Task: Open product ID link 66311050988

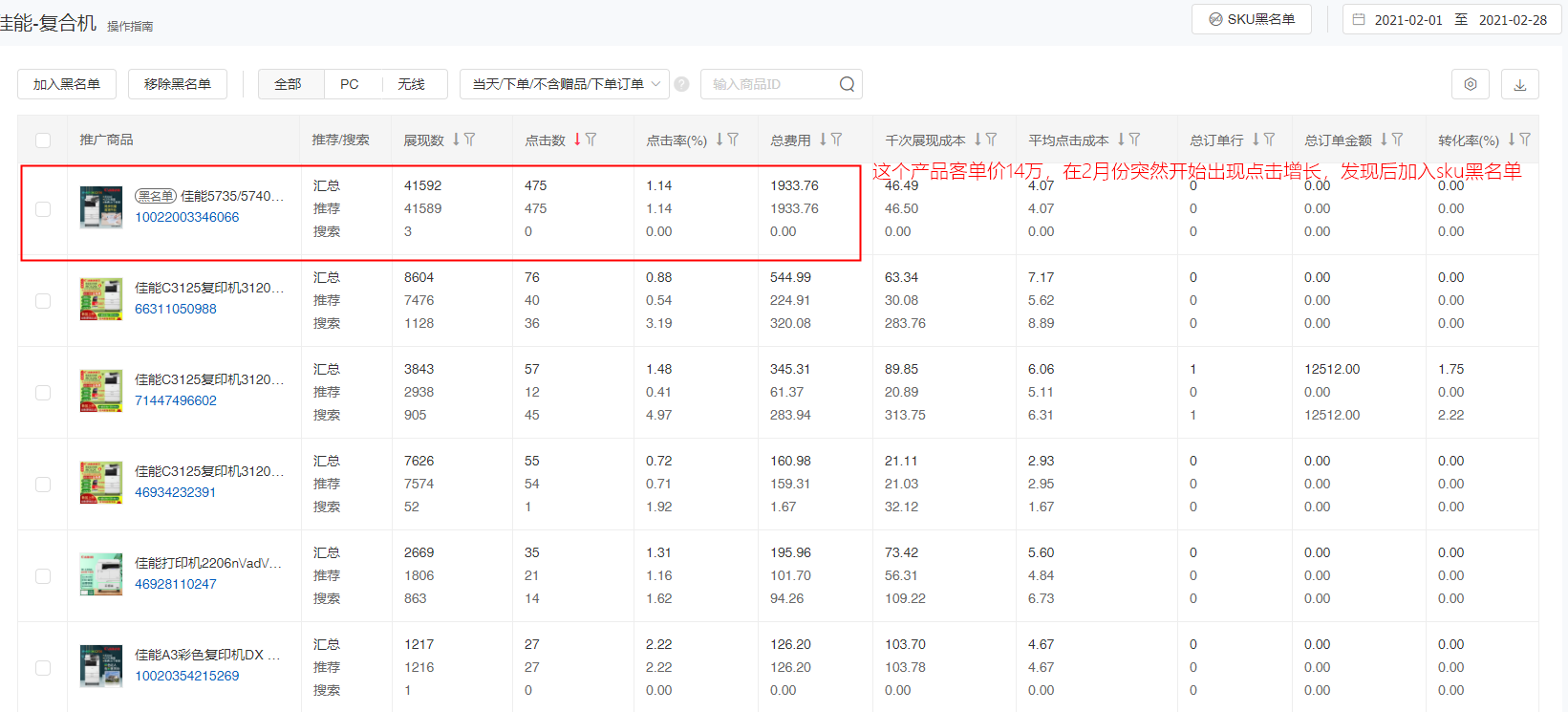Action: point(175,309)
